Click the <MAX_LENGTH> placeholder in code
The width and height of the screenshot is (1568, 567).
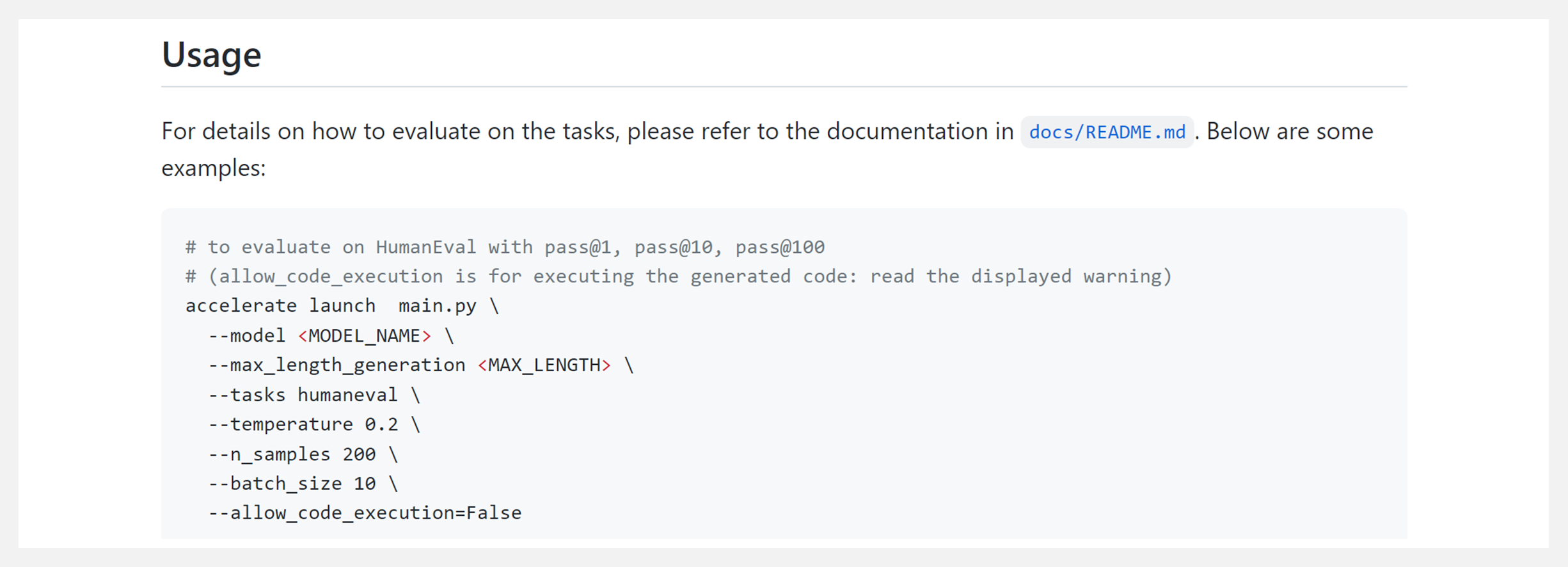(x=544, y=365)
